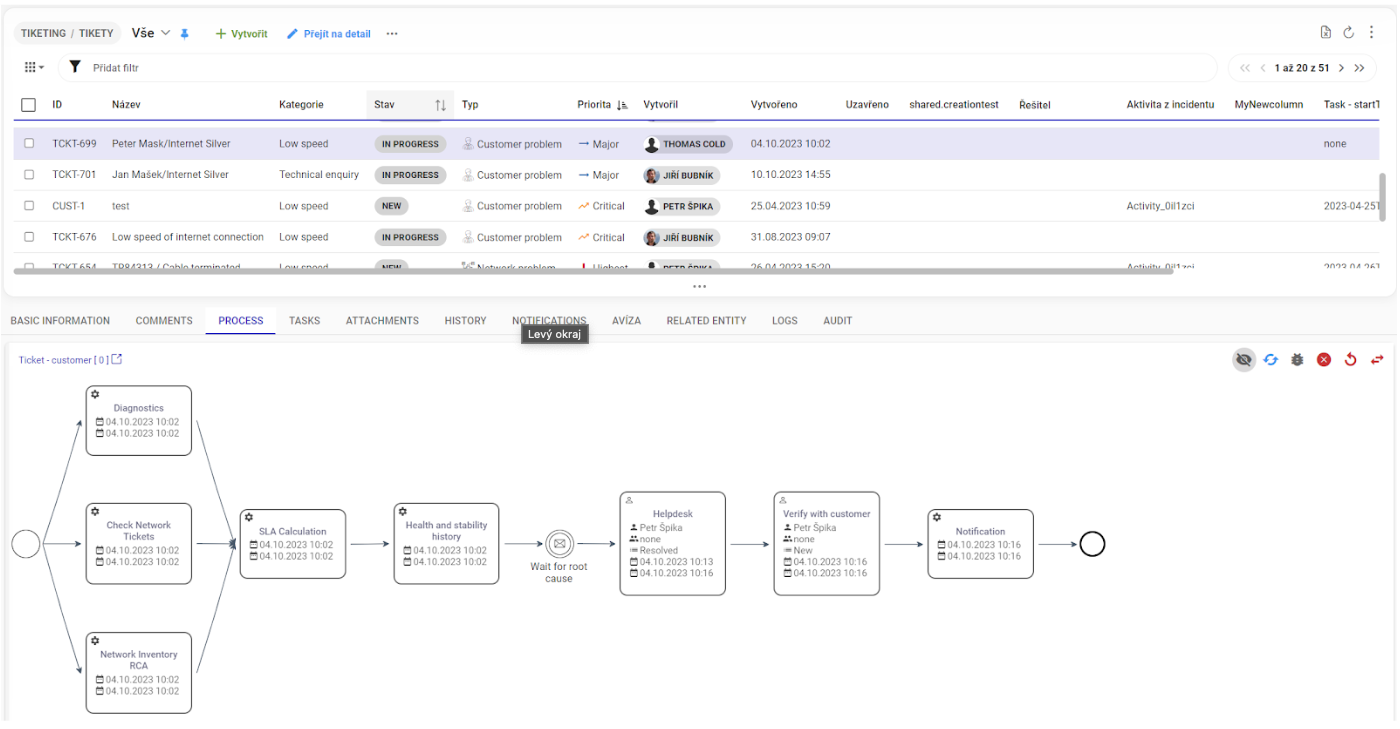1400x729 pixels.
Task: Open the column grid layout dropdown
Action: coord(34,68)
